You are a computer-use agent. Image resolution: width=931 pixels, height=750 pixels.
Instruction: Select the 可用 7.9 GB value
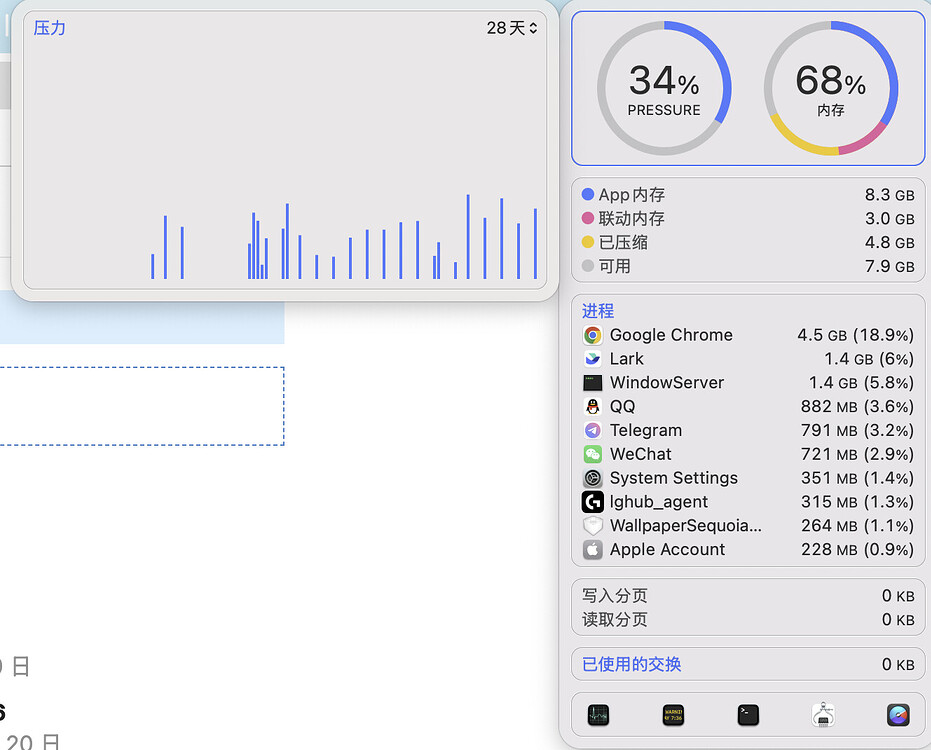point(889,266)
